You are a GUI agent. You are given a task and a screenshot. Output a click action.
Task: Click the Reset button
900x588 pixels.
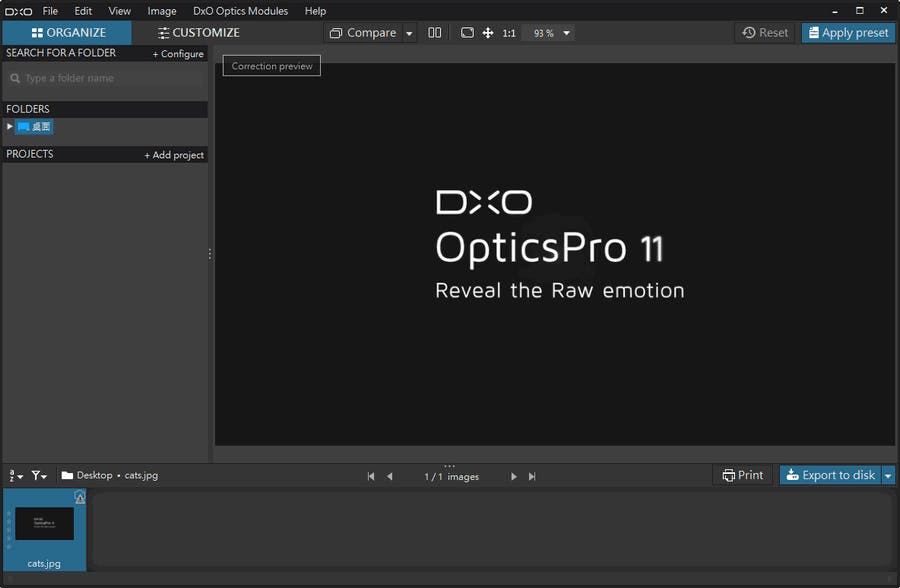[765, 33]
